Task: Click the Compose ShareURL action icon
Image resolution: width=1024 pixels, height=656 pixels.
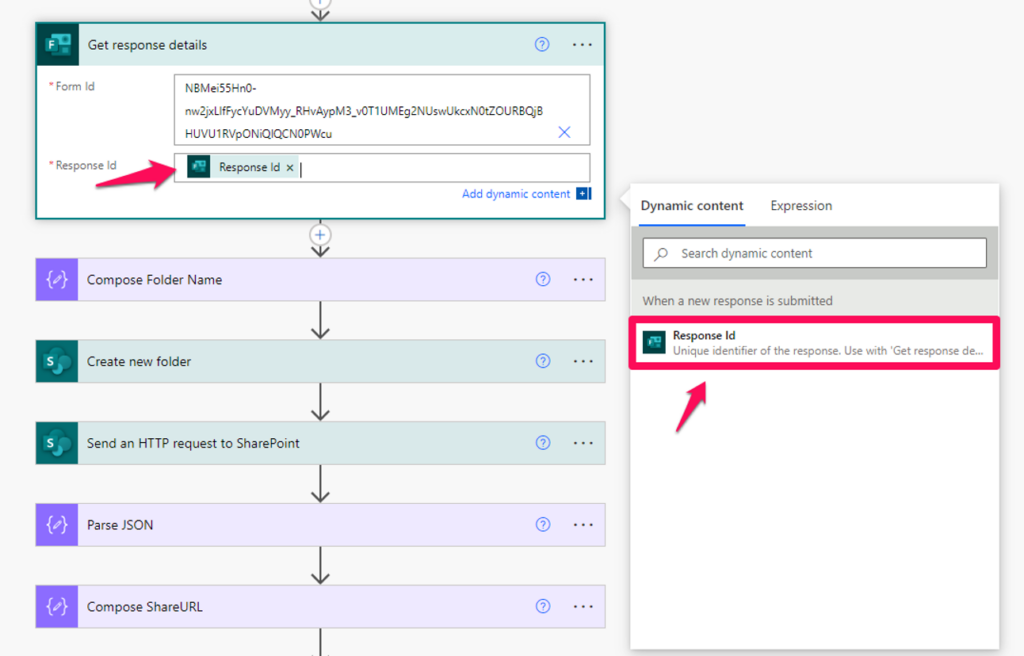Action: click(56, 606)
